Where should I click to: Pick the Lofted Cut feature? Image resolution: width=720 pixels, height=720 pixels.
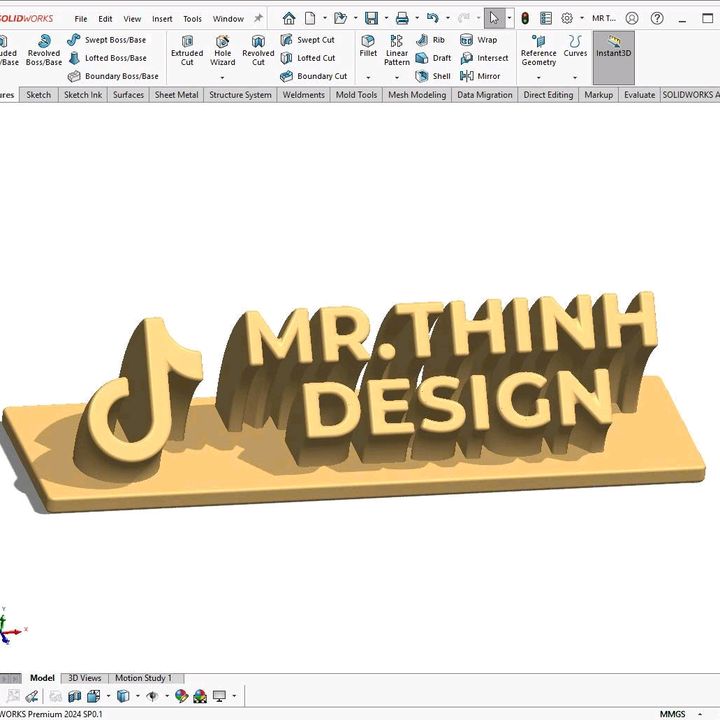308,58
